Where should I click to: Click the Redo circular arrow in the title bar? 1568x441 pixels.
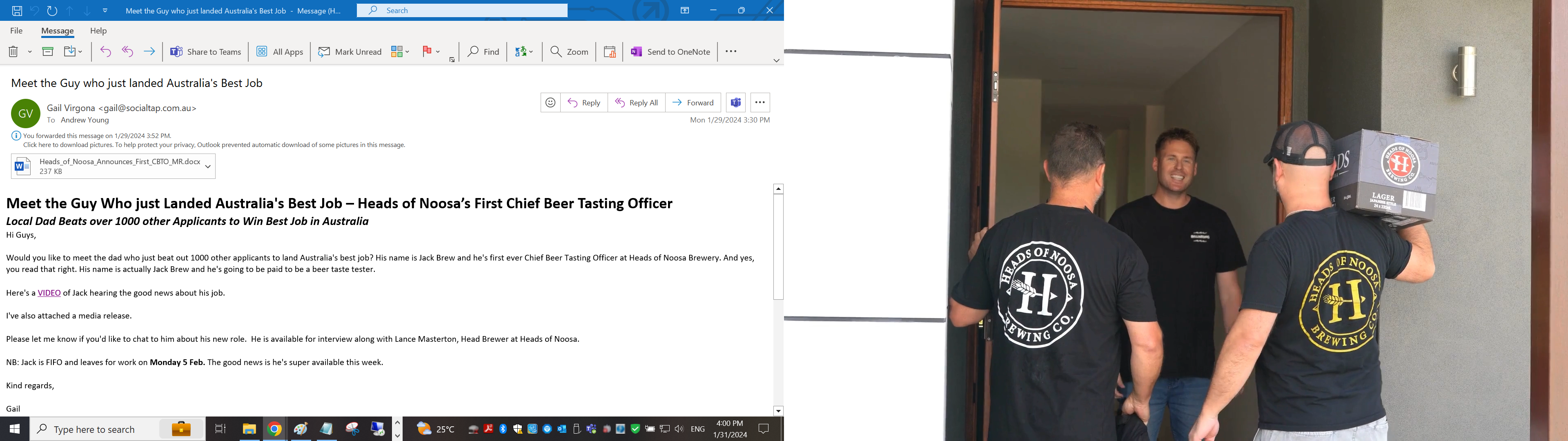(x=52, y=10)
